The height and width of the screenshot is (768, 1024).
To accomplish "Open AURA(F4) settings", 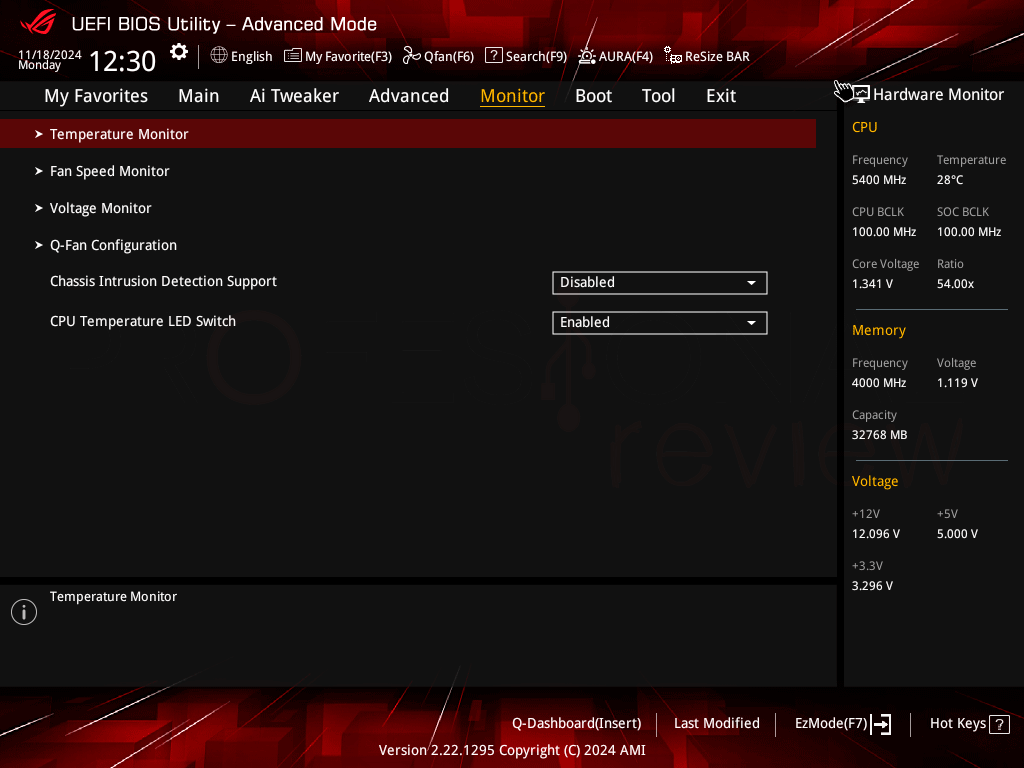I will (x=616, y=56).
